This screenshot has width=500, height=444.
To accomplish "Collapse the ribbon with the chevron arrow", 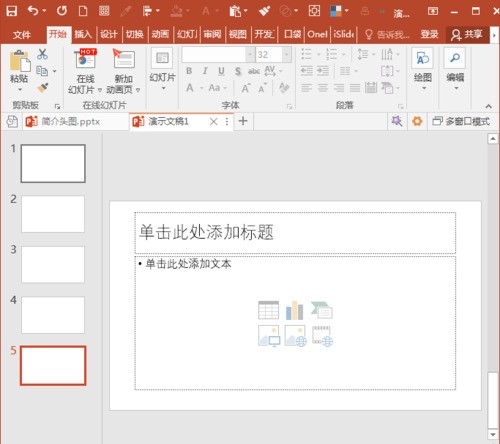I will tap(488, 106).
